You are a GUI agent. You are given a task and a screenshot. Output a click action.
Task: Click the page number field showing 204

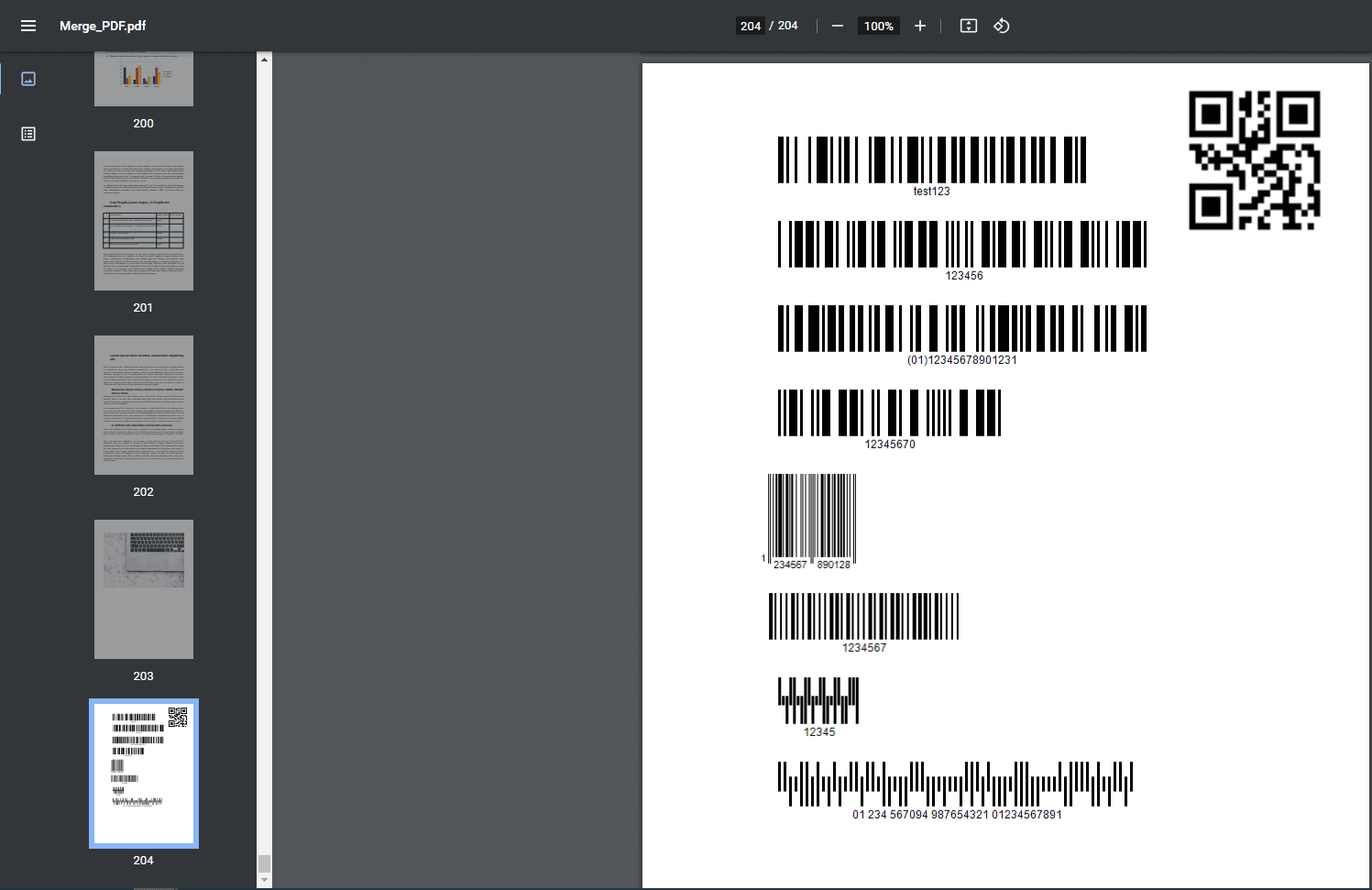(751, 26)
